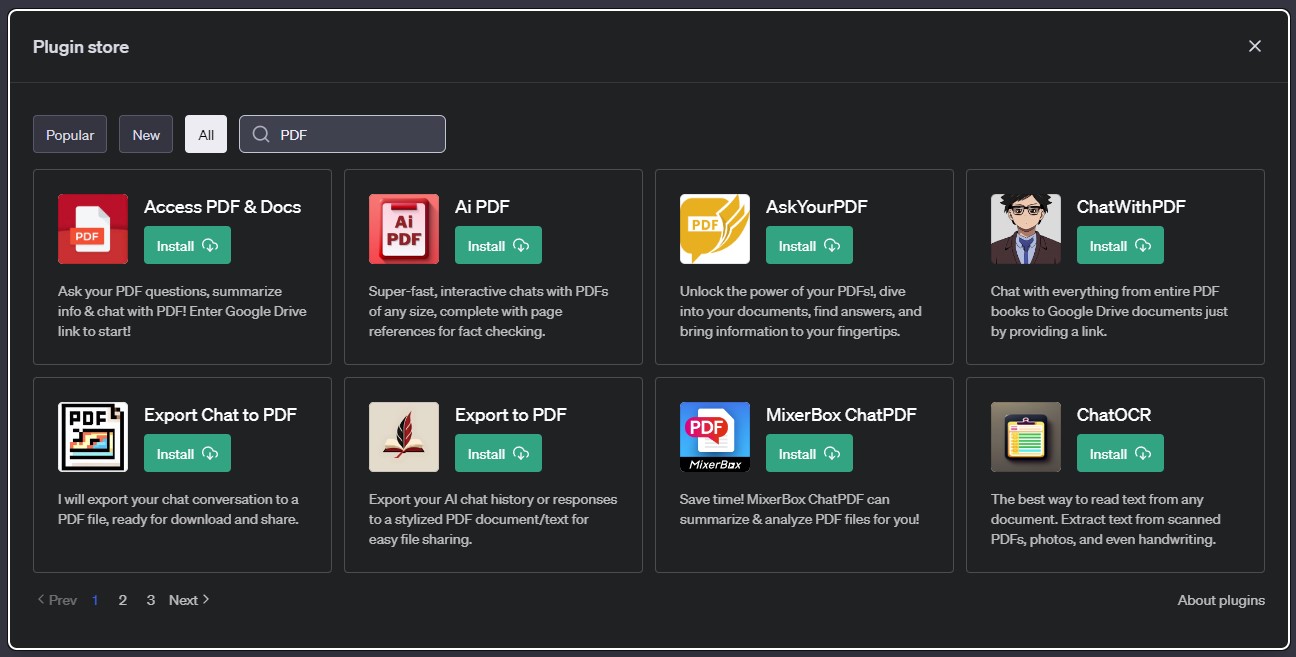This screenshot has height=657, width=1296.
Task: Click the Plugin store title text
Action: [x=81, y=47]
